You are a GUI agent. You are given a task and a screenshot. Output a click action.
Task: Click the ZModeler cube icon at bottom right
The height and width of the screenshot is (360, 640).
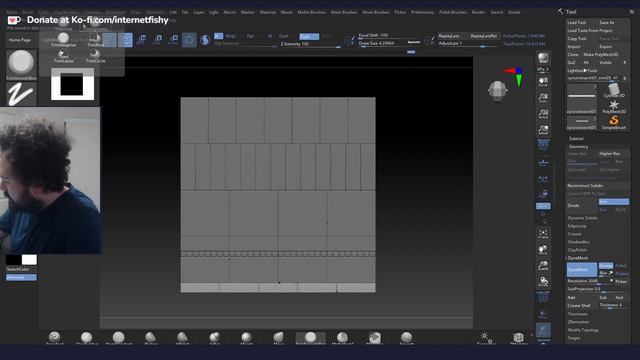click(x=519, y=338)
